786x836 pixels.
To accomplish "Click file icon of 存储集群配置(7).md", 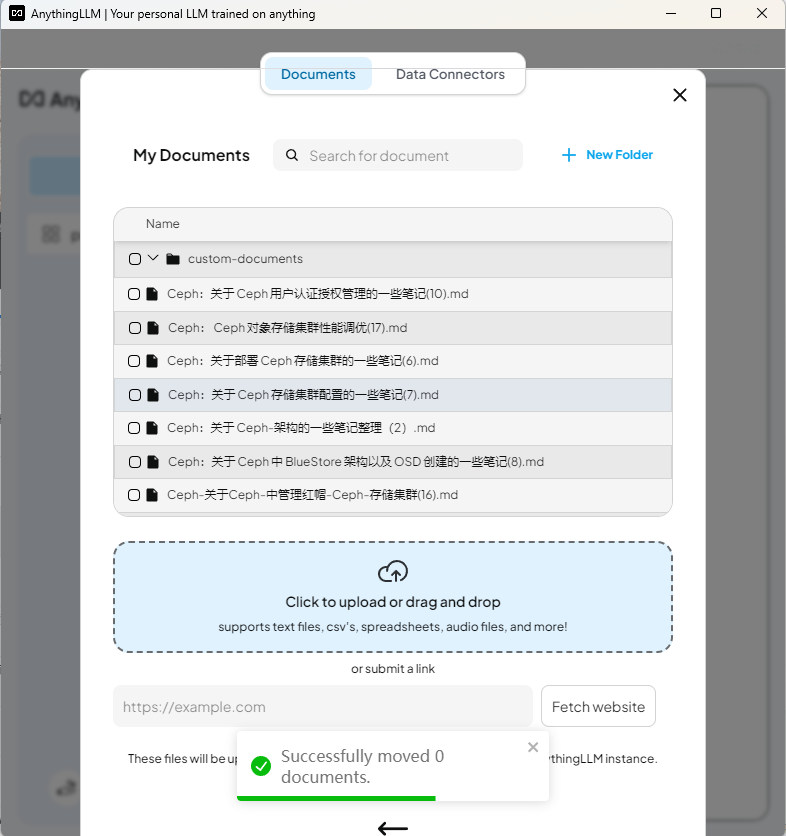I will click(153, 395).
